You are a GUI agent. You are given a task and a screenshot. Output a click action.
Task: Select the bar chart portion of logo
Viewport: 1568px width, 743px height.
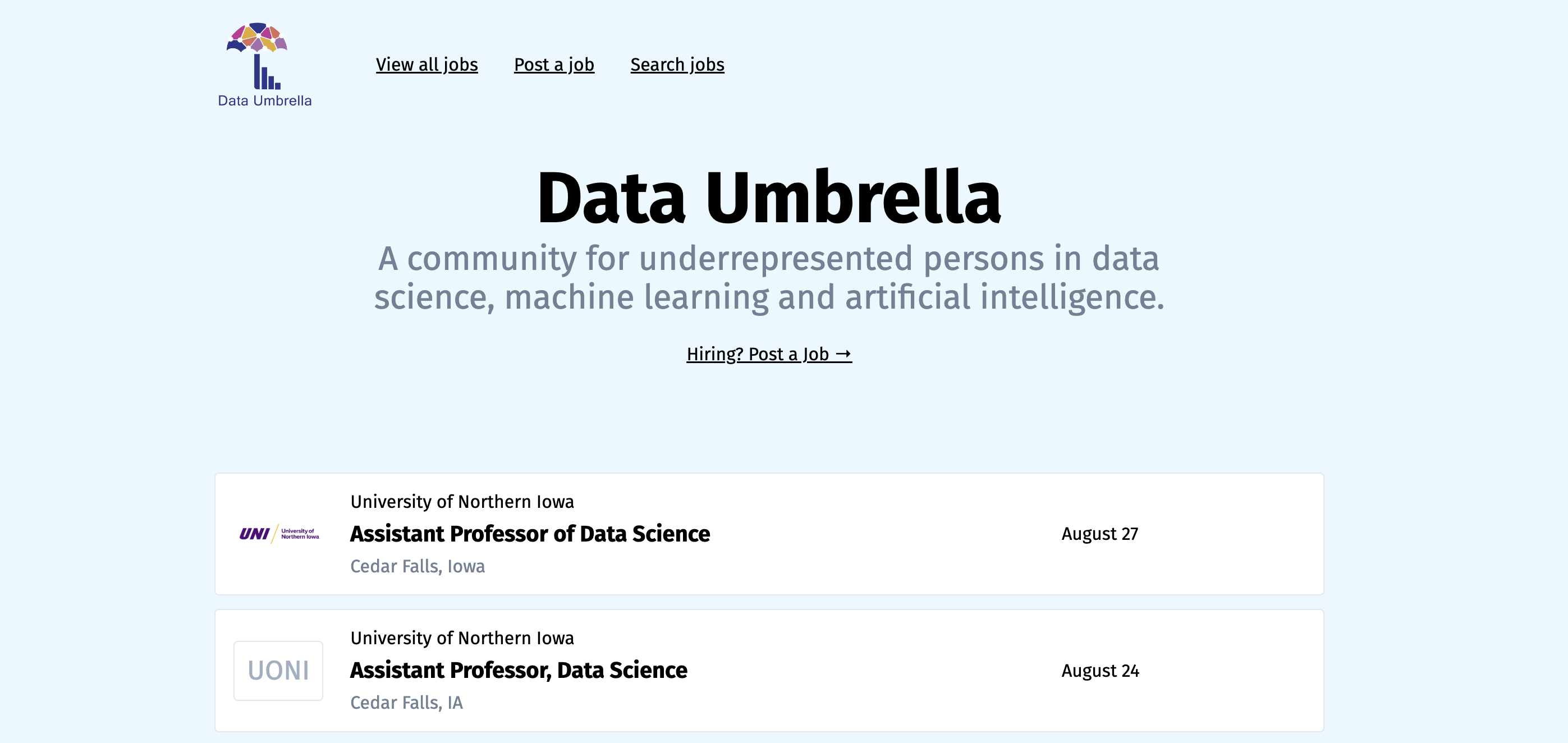[266, 71]
